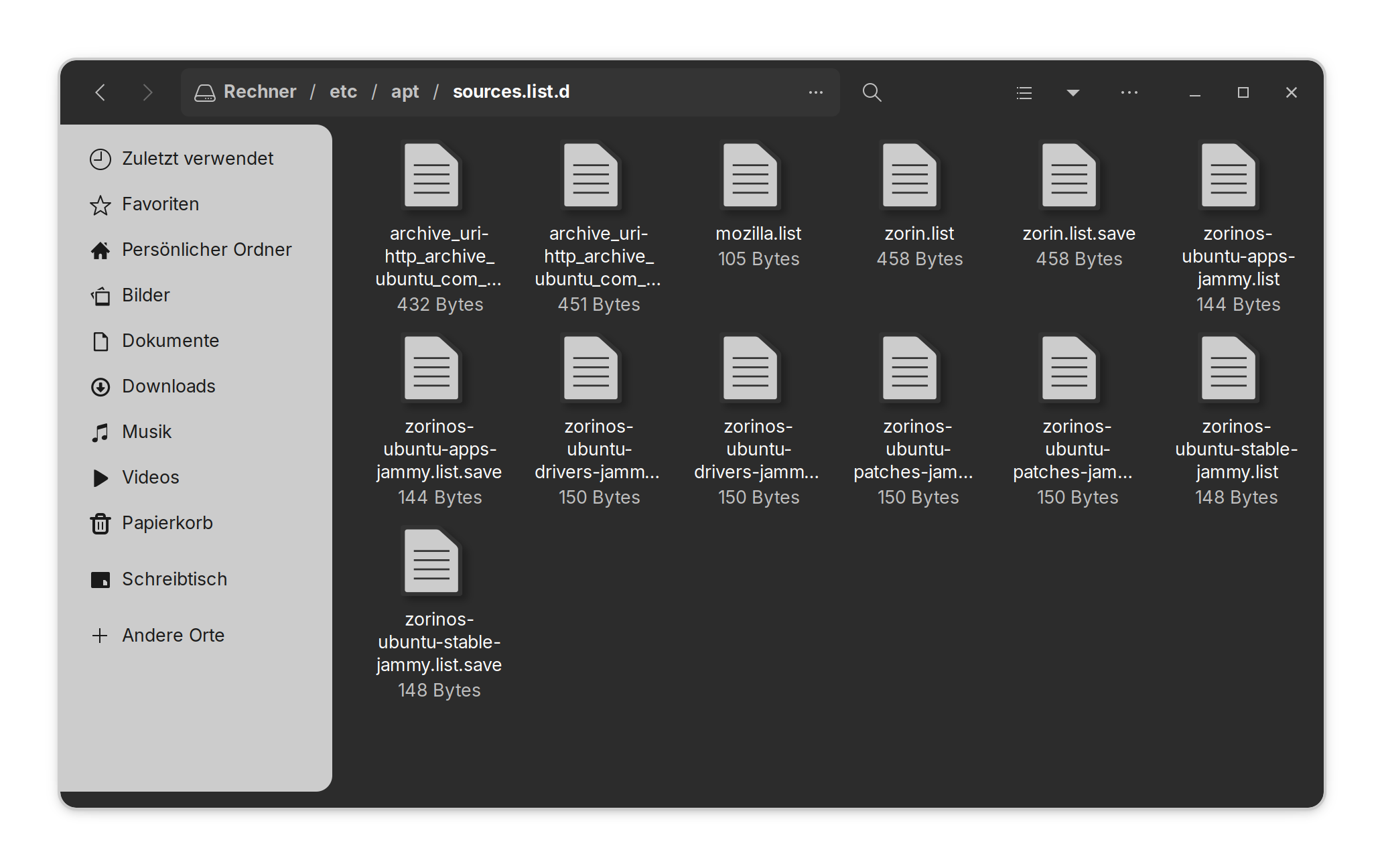Viewport: 1384px width, 868px height.
Task: Select the zorin.list file icon
Action: 910,175
